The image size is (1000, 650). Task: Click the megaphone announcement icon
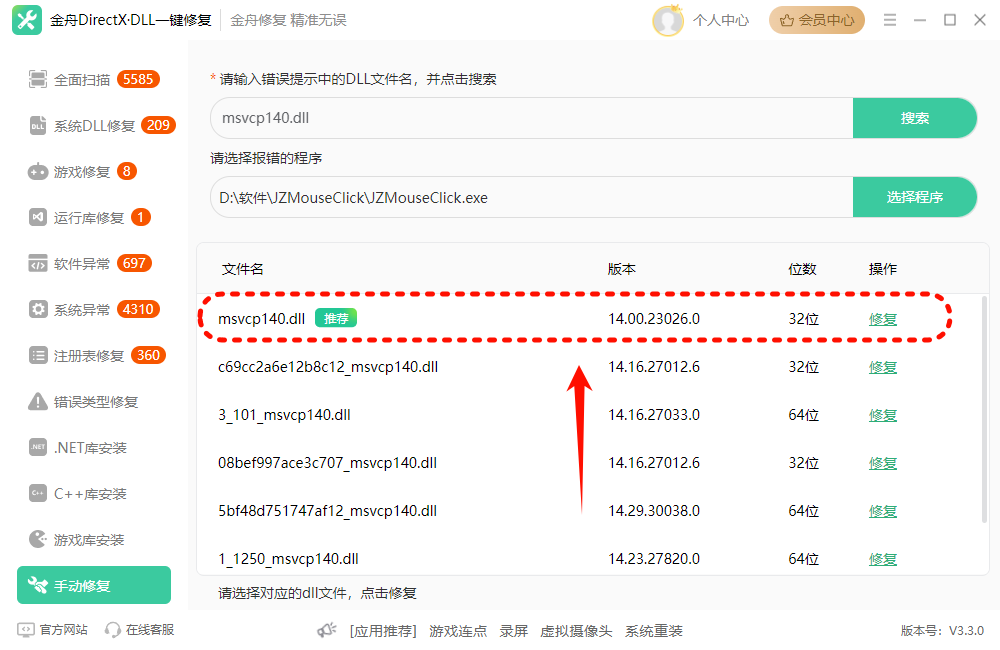pyautogui.click(x=327, y=630)
